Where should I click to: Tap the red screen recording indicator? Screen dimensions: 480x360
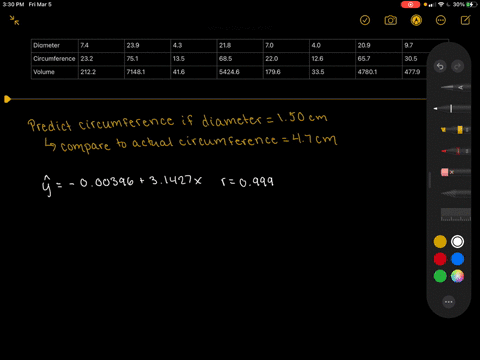point(410,4)
